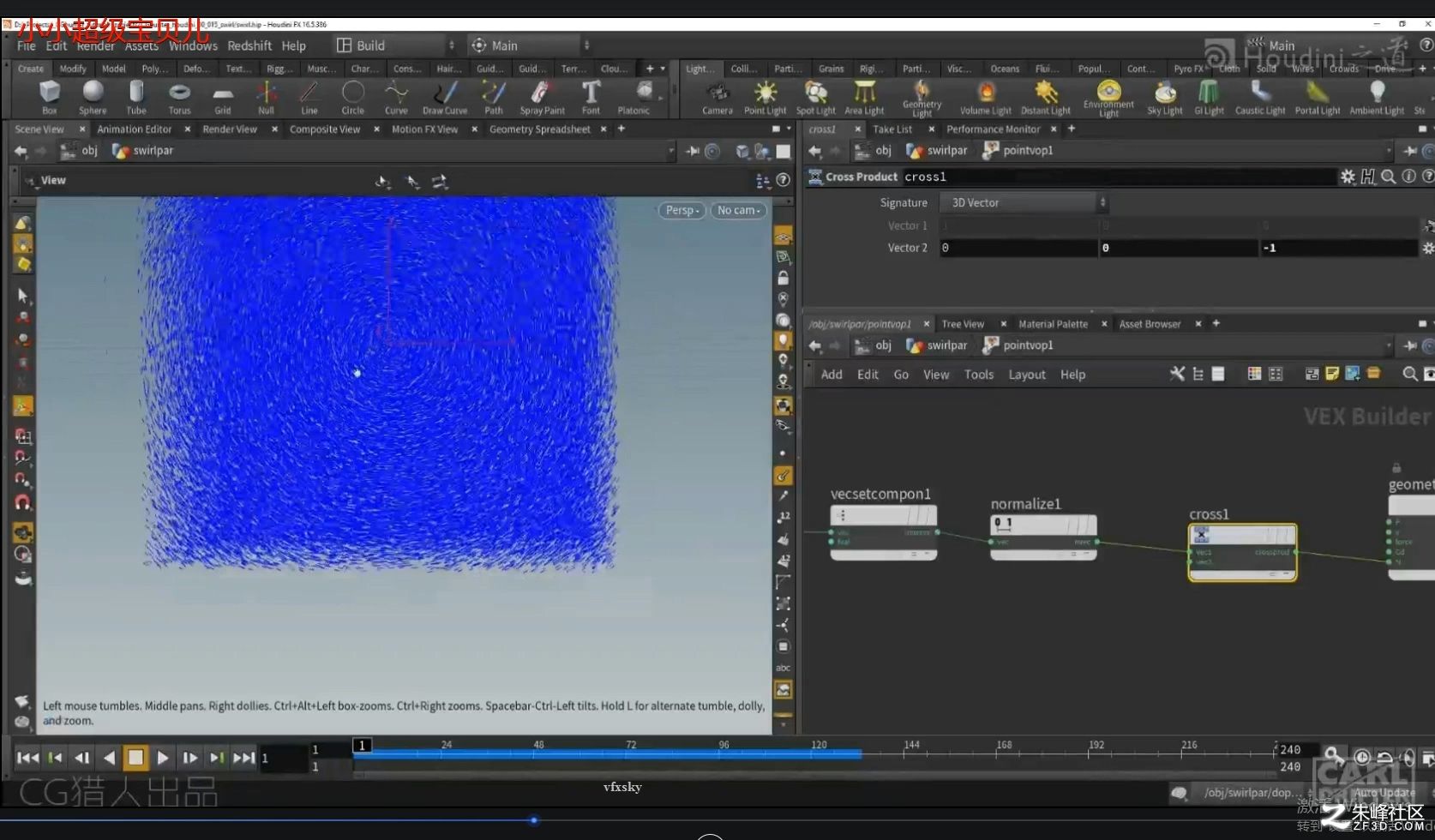Open the No cam camera dropdown
Image resolution: width=1435 pixels, height=840 pixels.
[x=739, y=210]
